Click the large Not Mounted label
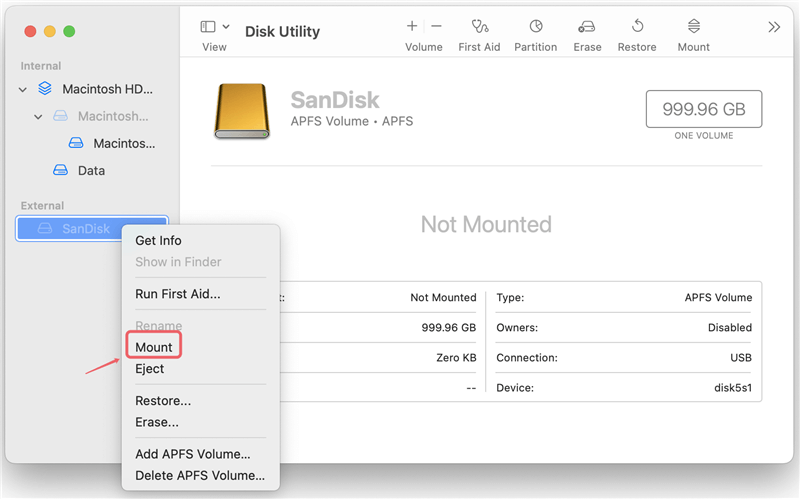800x499 pixels. (486, 224)
